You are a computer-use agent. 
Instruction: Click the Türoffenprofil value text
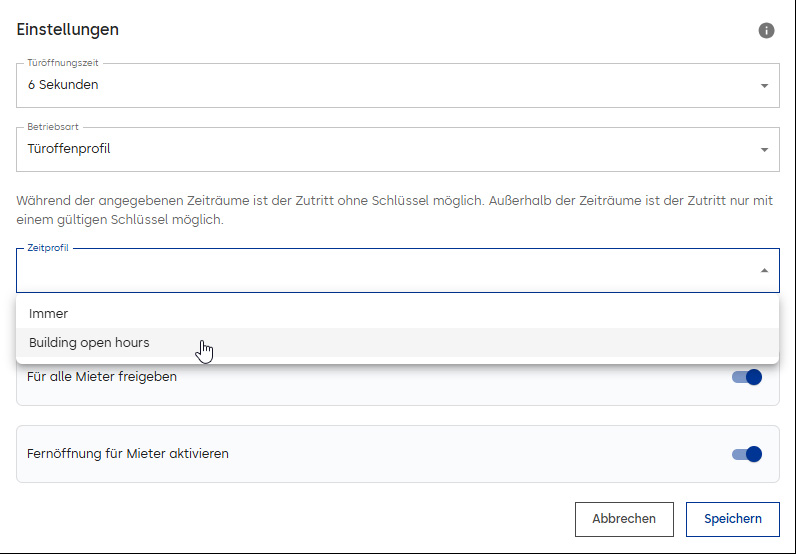coord(69,149)
